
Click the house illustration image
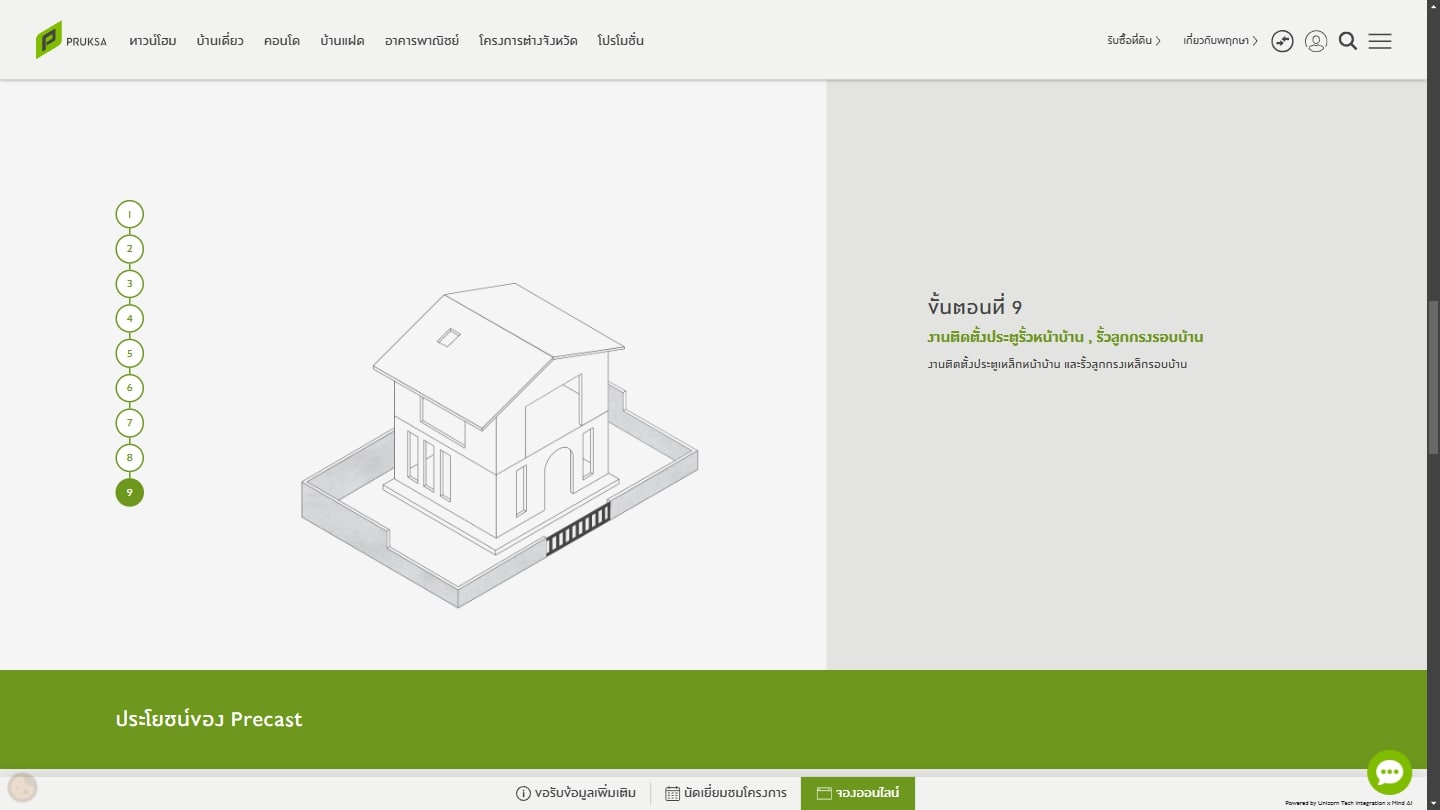tap(500, 445)
